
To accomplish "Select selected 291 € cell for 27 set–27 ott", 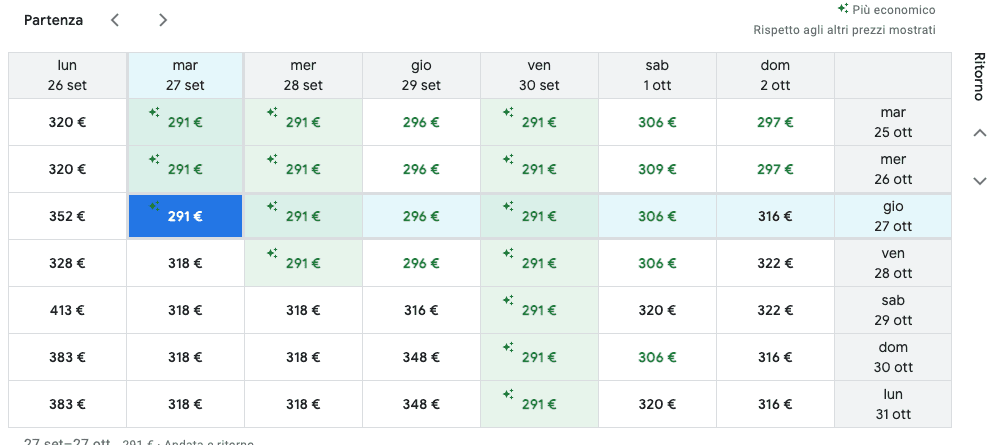I will click(x=185, y=216).
